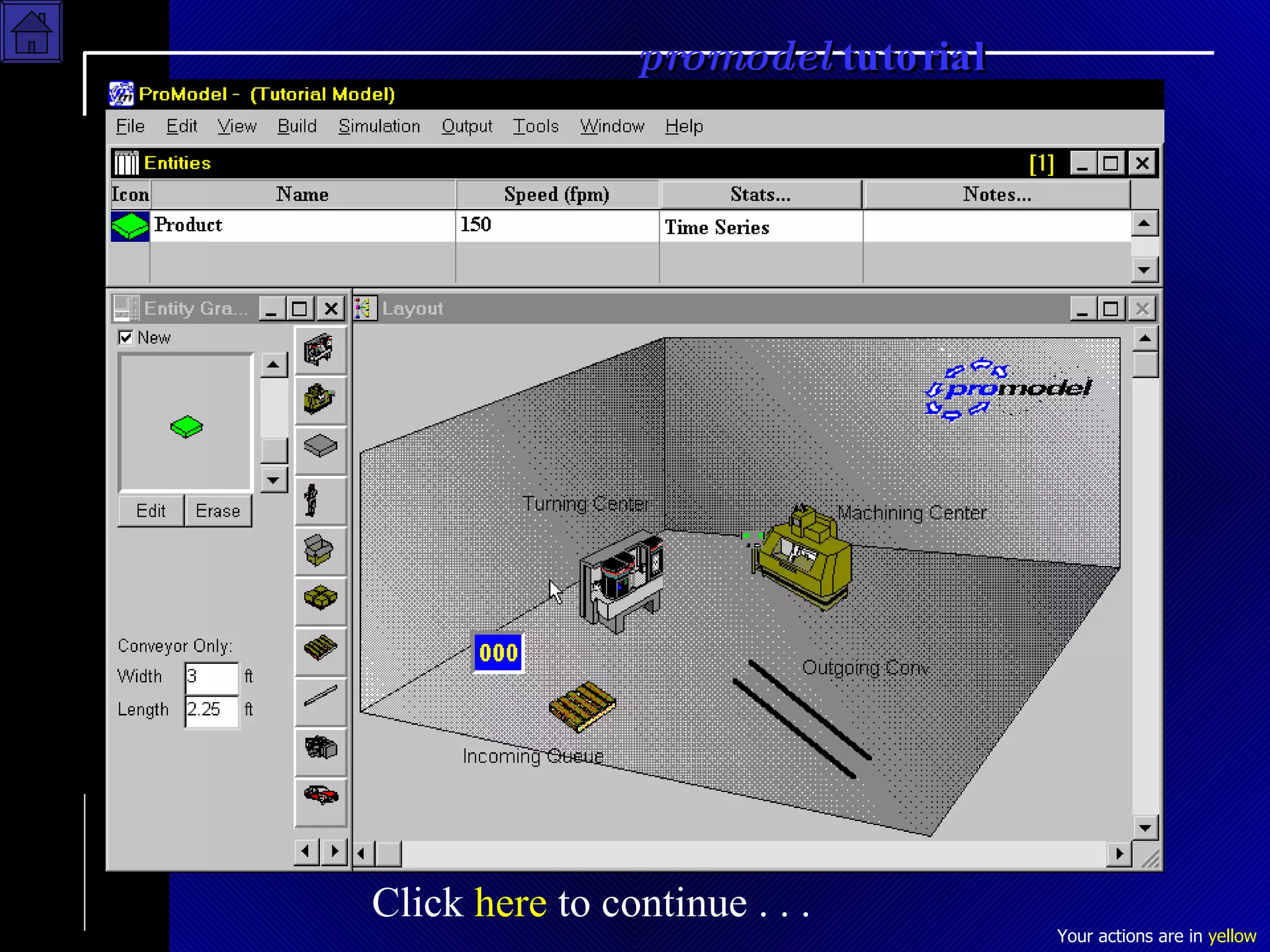Screen dimensions: 1270x952
Task: Click the Erase button
Action: pos(218,511)
